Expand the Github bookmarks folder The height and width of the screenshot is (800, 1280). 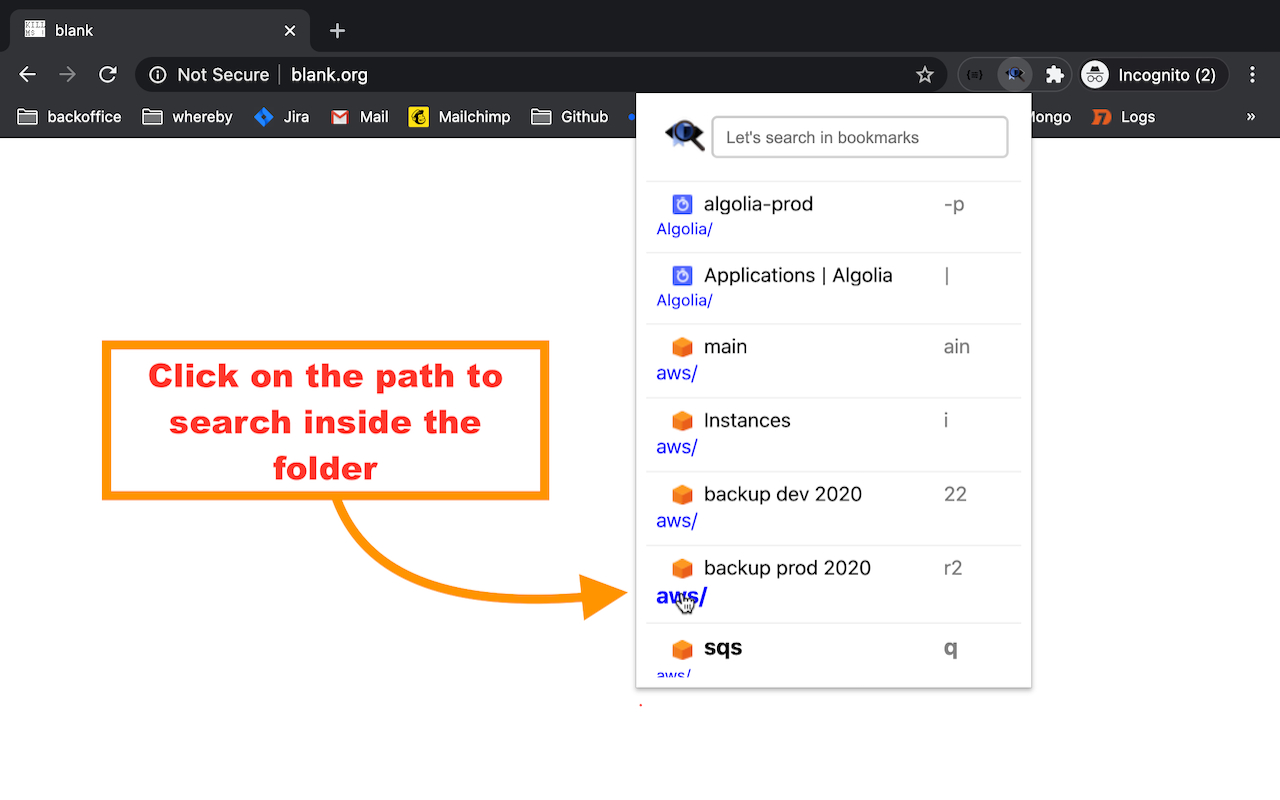click(569, 117)
